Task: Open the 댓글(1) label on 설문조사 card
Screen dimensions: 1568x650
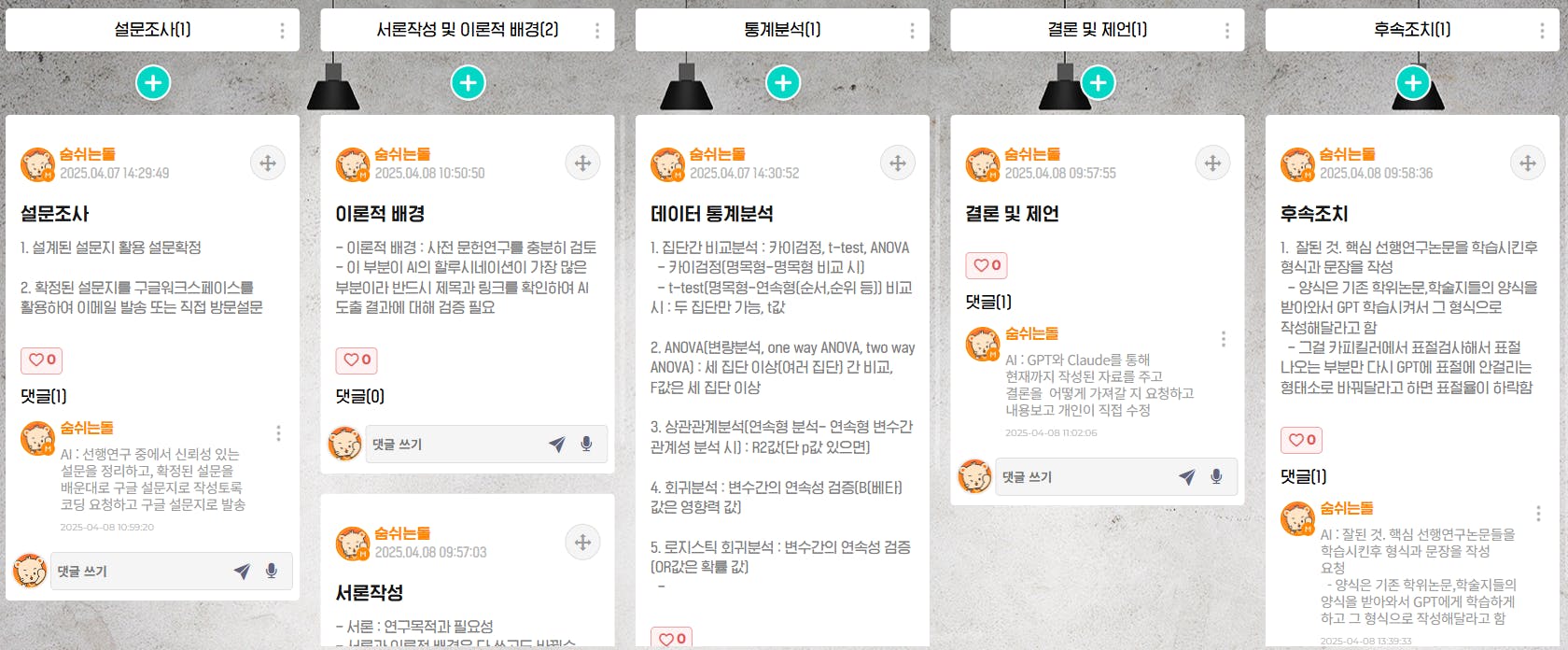Action: tap(44, 396)
